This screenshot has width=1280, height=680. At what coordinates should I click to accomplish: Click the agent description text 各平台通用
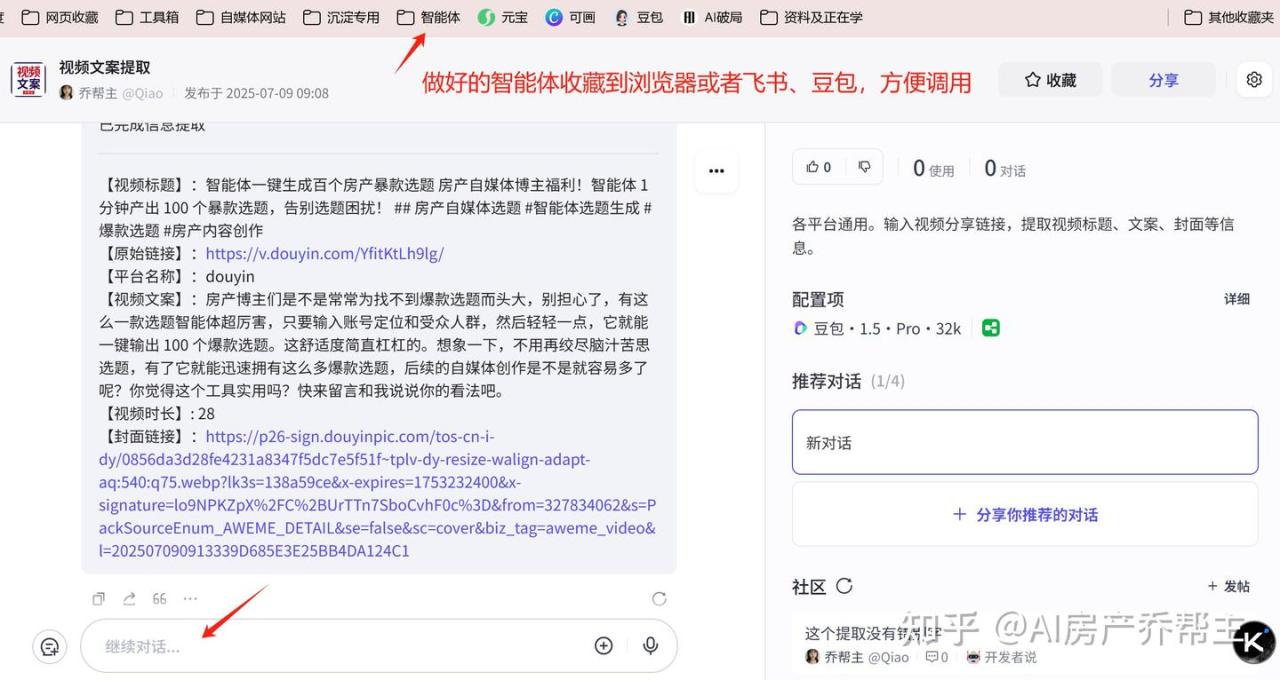coord(1013,235)
